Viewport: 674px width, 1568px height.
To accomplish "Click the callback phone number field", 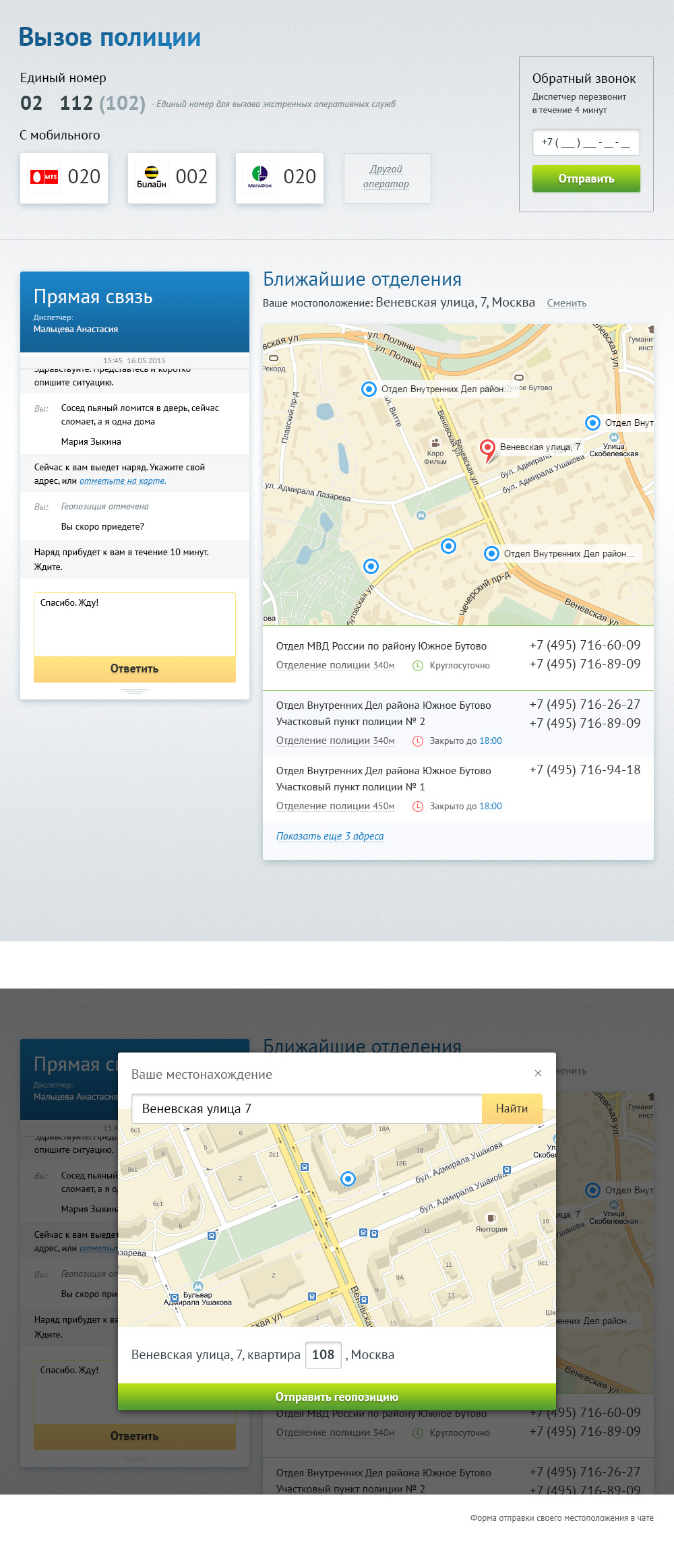I will pos(586,142).
